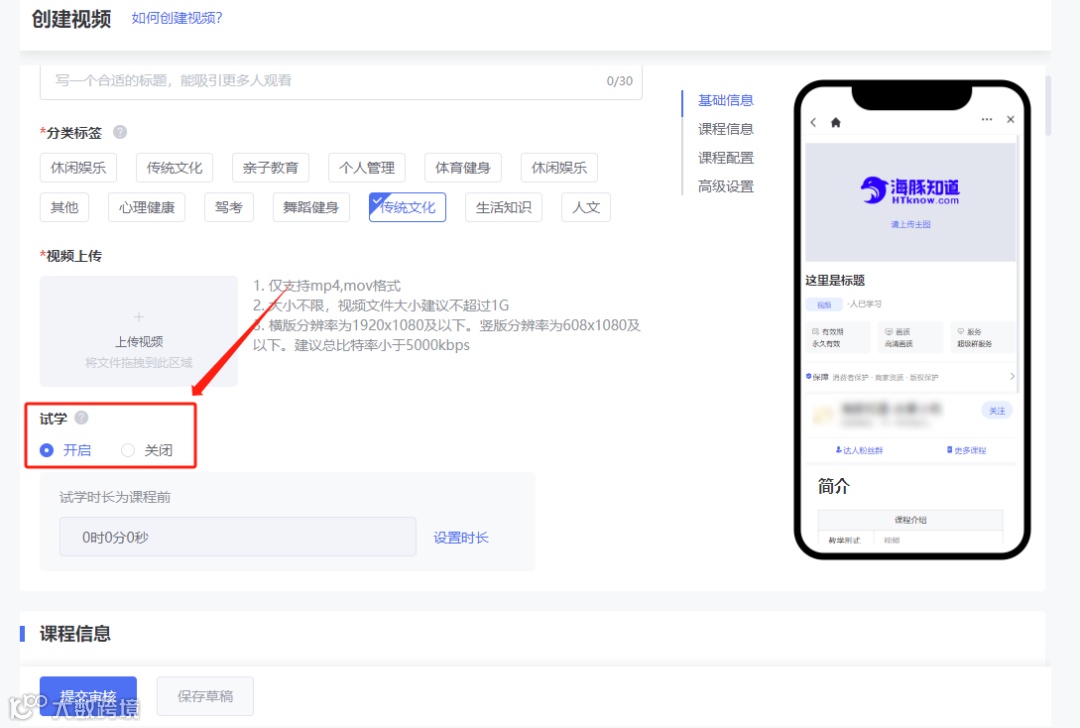This screenshot has height=728, width=1080.
Task: Tap the X close icon in the phone preview
Action: [1010, 119]
